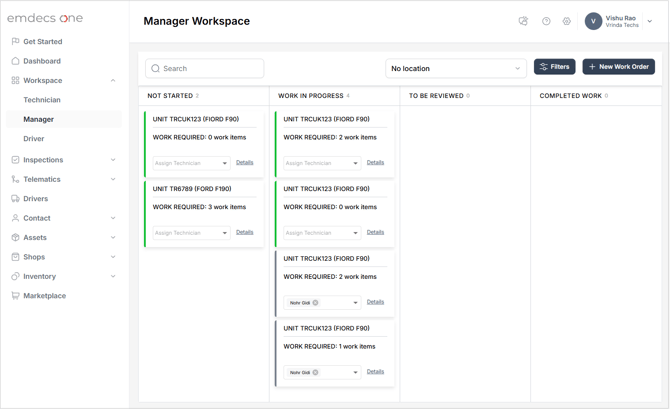Open the Filters button
Screen dimensions: 670x409
(554, 67)
